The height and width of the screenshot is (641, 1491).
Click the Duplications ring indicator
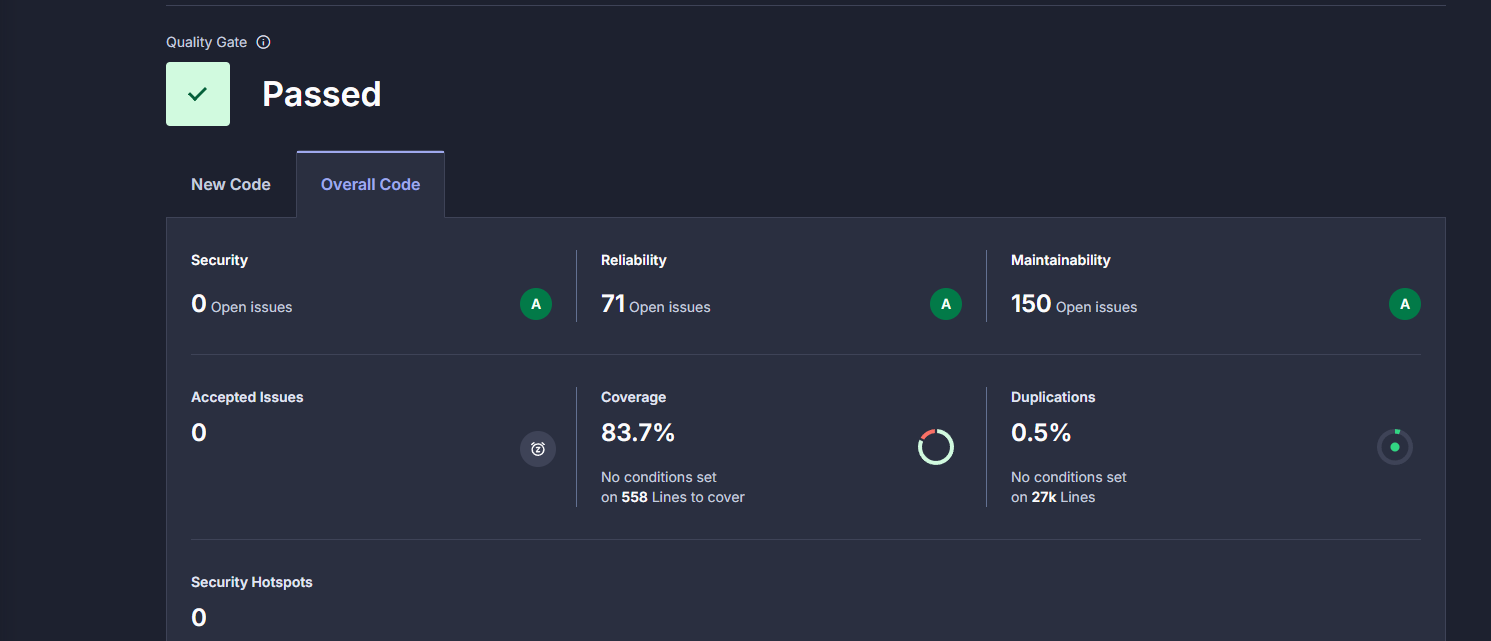coord(1395,447)
